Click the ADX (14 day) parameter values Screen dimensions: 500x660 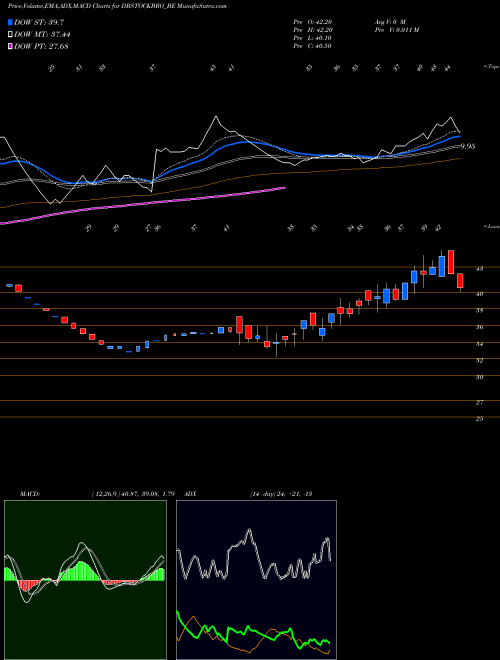280,494
